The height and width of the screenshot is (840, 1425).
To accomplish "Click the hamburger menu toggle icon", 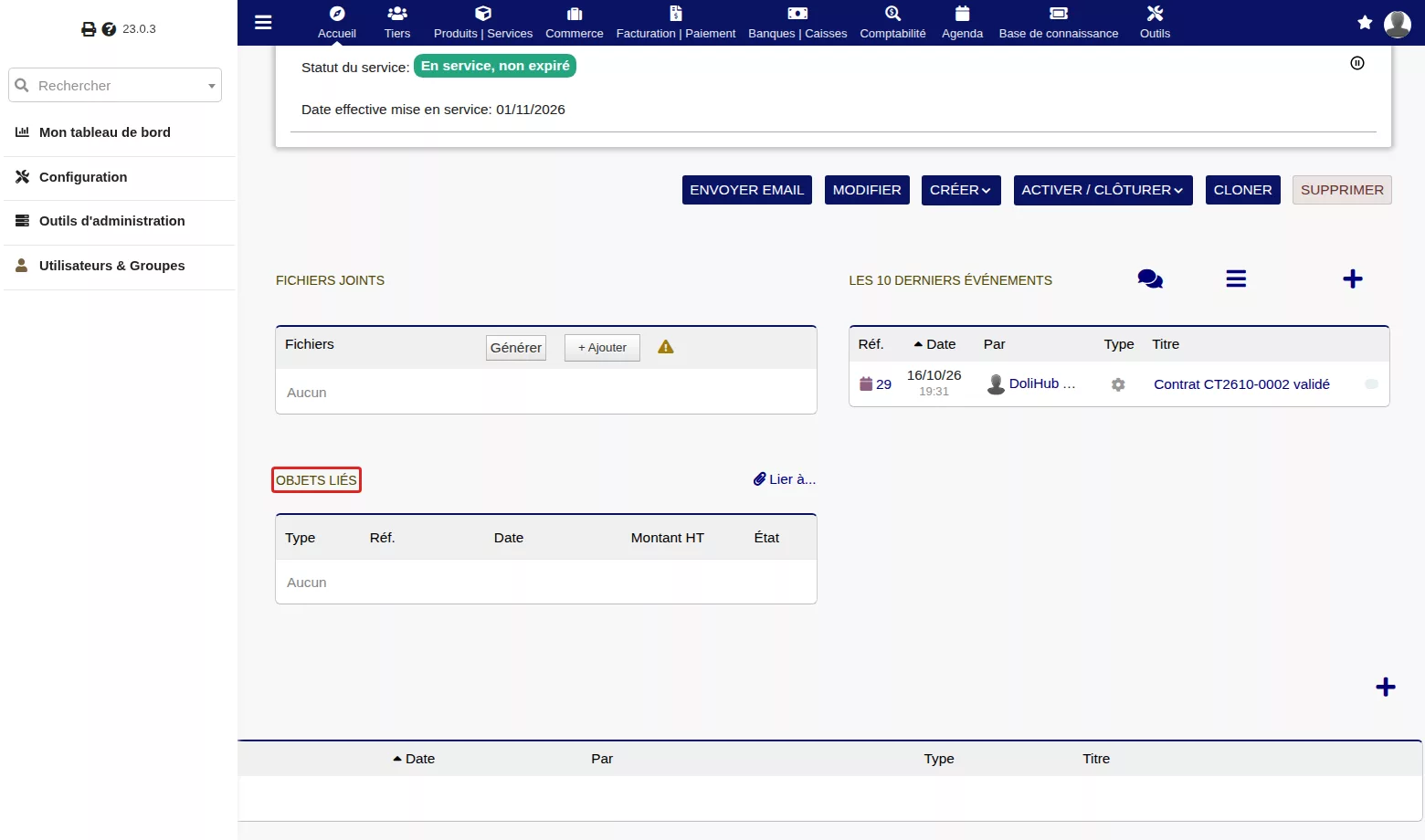I will point(263,23).
